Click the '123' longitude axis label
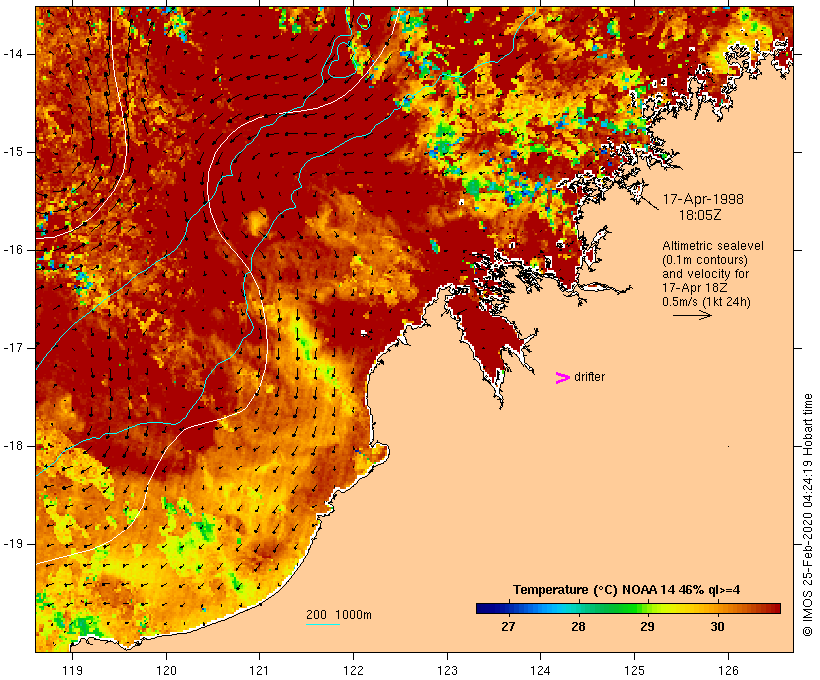 [x=447, y=671]
